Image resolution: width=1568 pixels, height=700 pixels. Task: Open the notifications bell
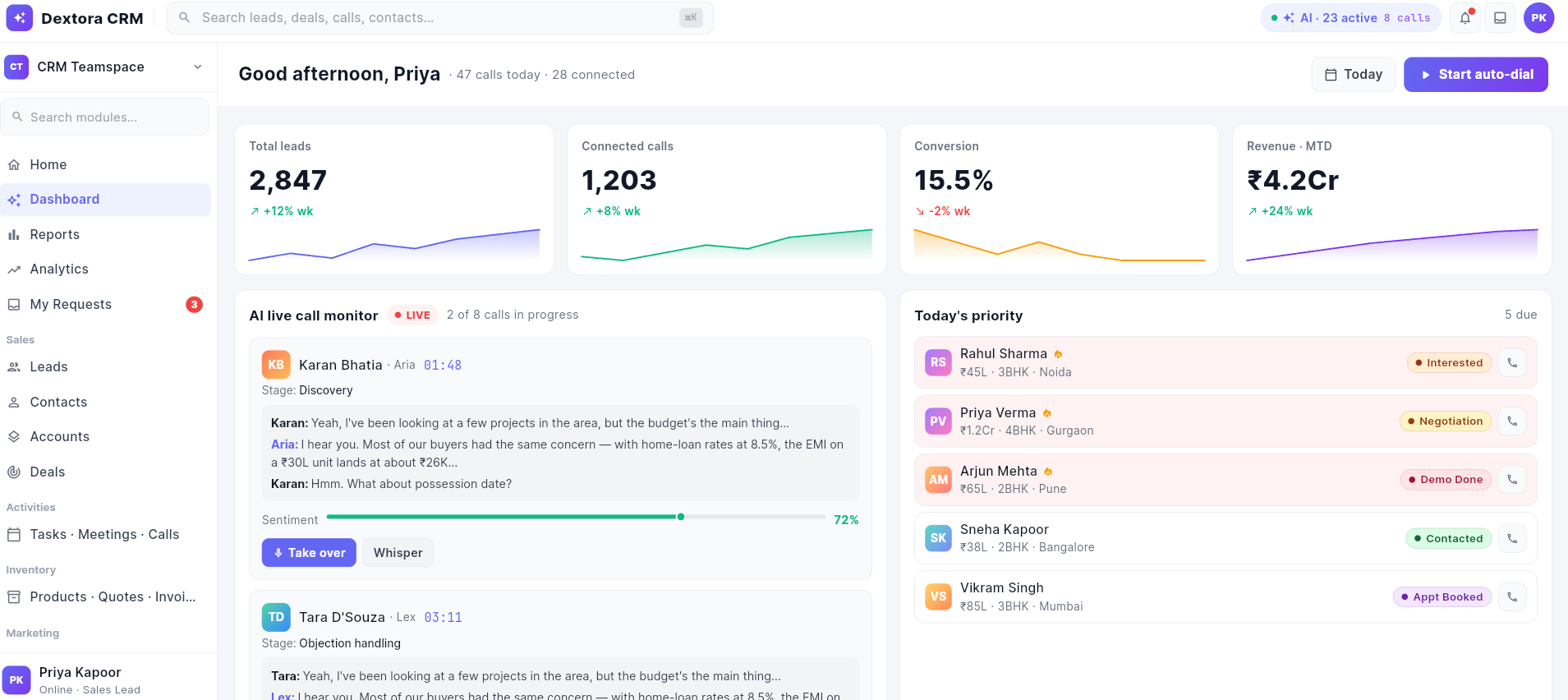pyautogui.click(x=1465, y=17)
